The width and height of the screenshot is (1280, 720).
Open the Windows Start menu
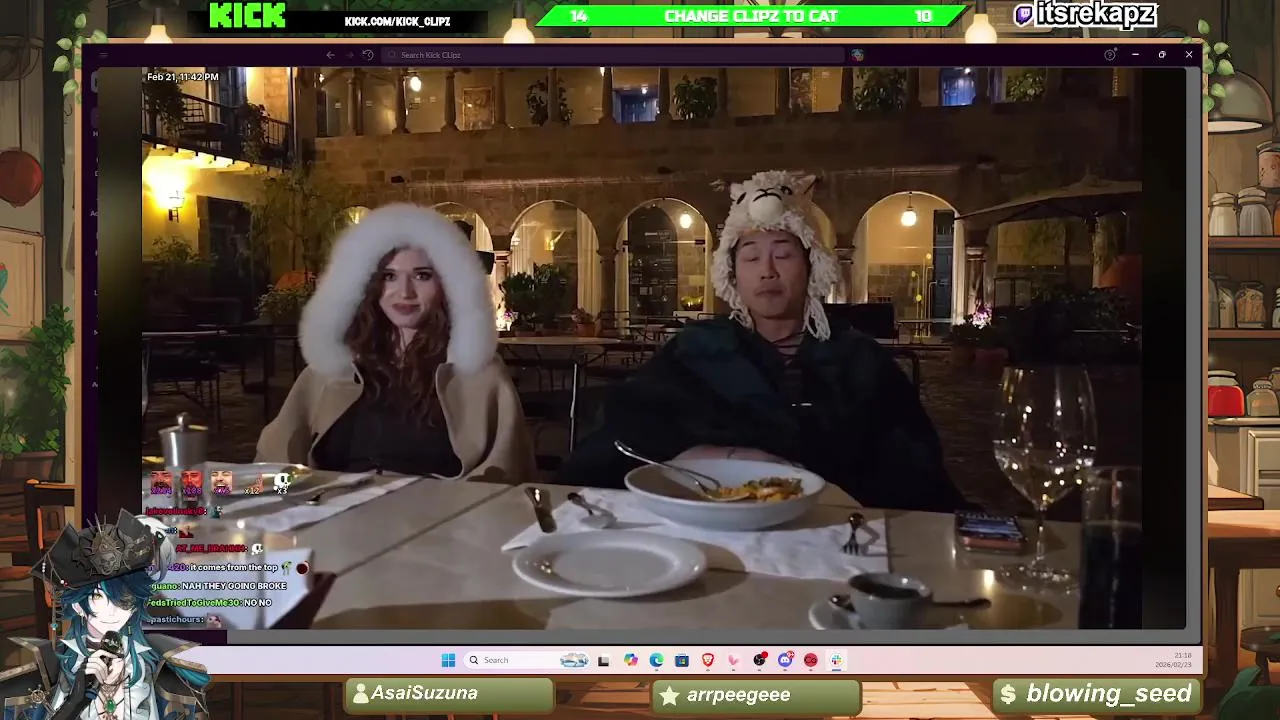click(x=448, y=660)
